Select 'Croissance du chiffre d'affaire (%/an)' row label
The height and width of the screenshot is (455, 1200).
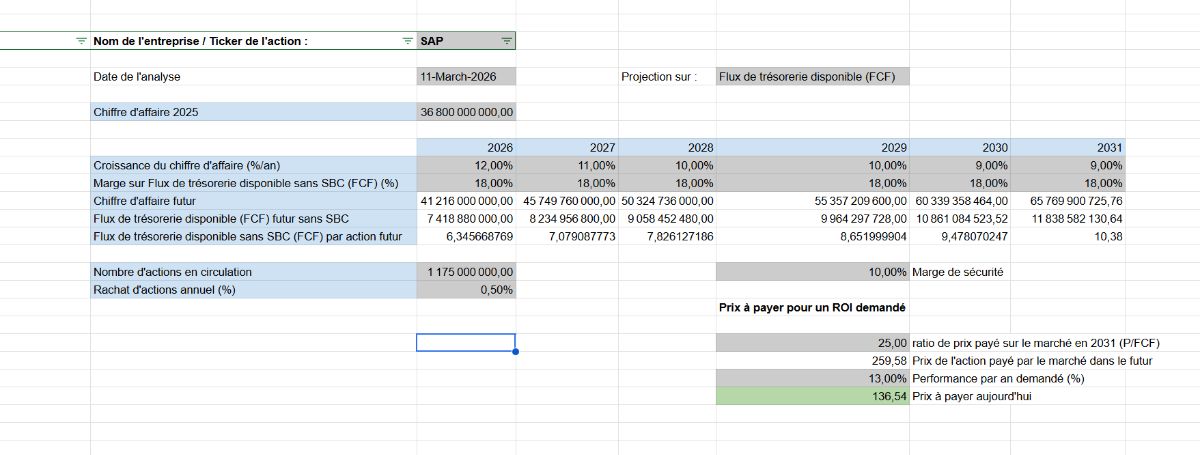(253, 166)
